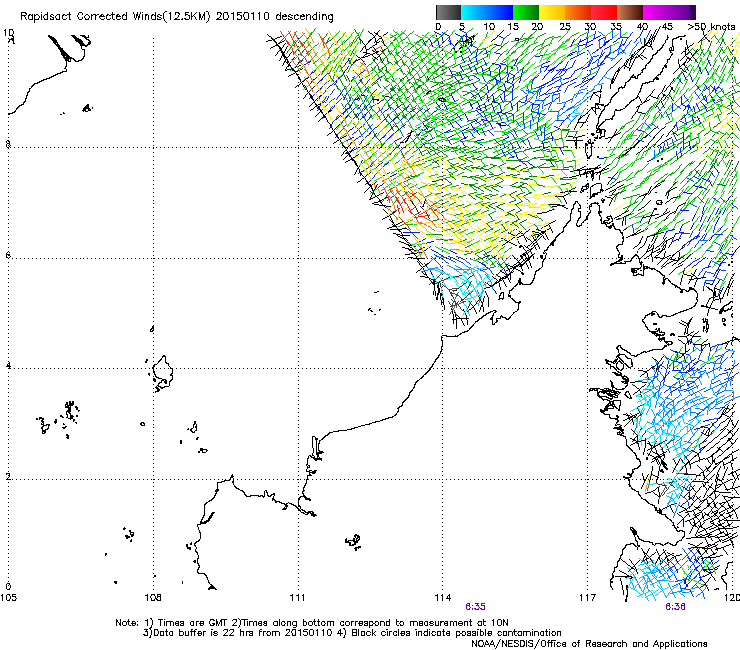Click the brown 35-40 knots legend segment
This screenshot has height=650, width=740.
coord(630,12)
